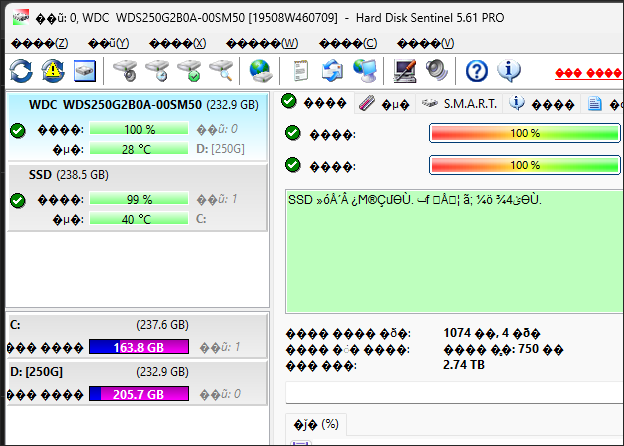Click the empty white field below 2.74 TB
The image size is (624, 446).
coord(454,393)
